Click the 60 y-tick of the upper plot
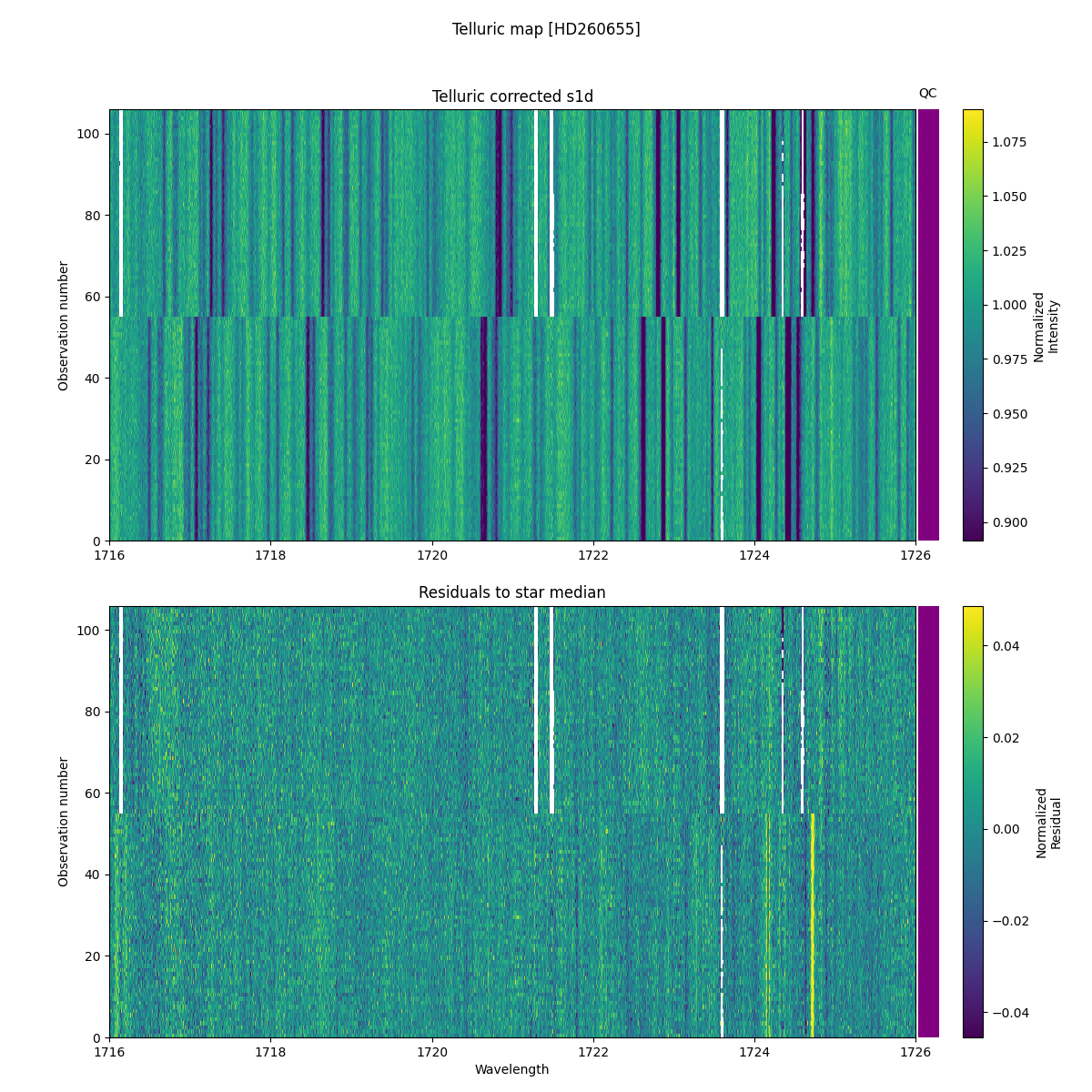This screenshot has width=1092, height=1092. (95, 297)
